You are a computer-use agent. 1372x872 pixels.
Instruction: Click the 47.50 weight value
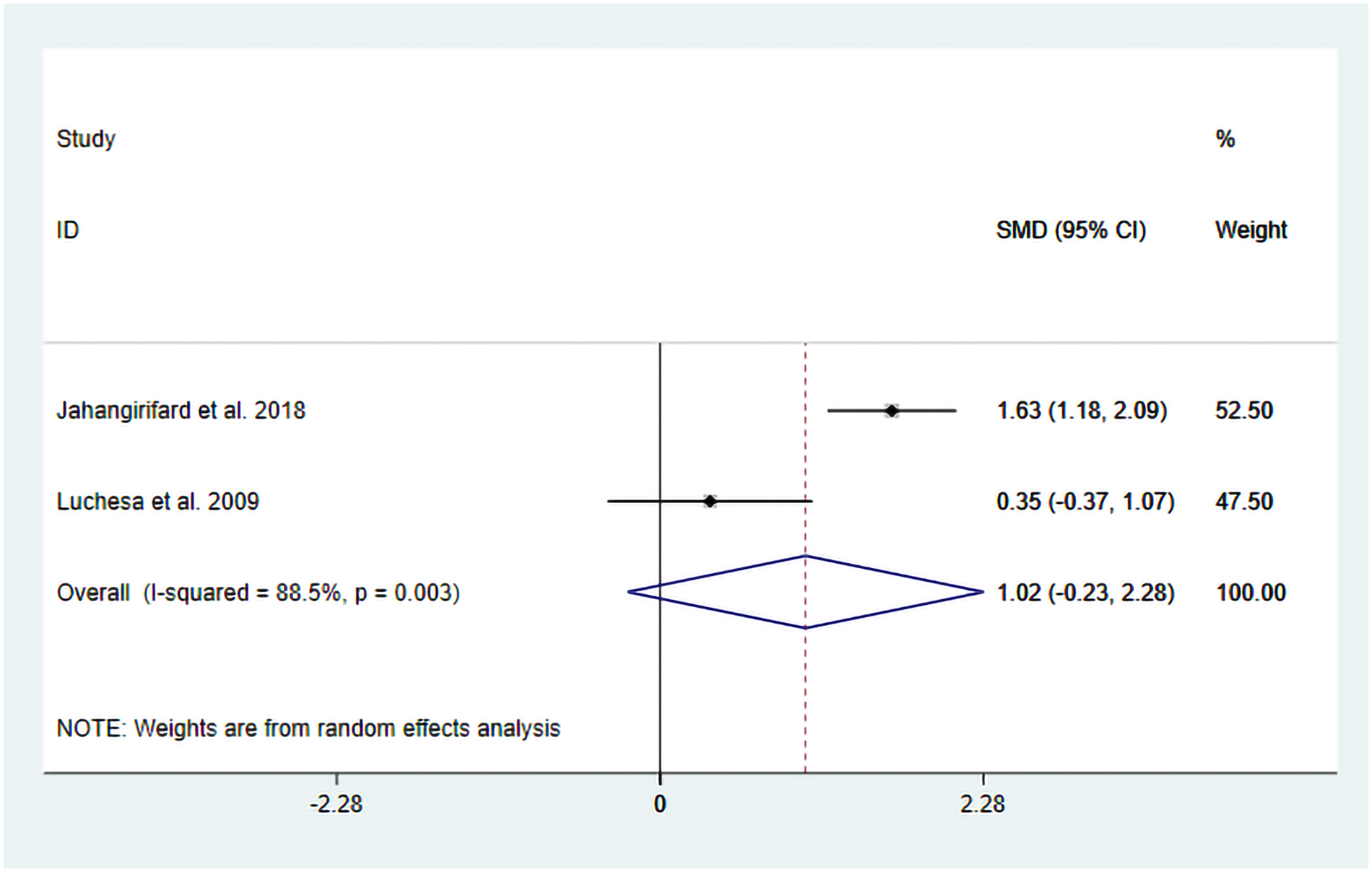click(1243, 502)
